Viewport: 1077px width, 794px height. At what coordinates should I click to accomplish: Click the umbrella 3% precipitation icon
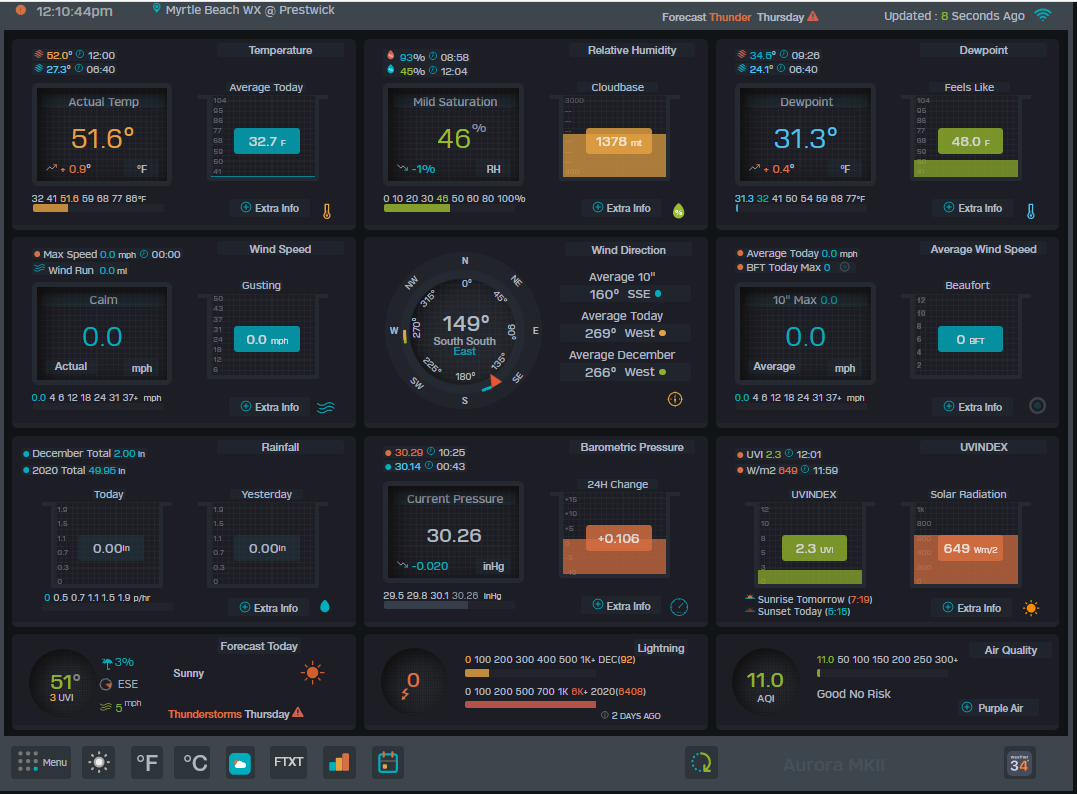pyautogui.click(x=107, y=663)
